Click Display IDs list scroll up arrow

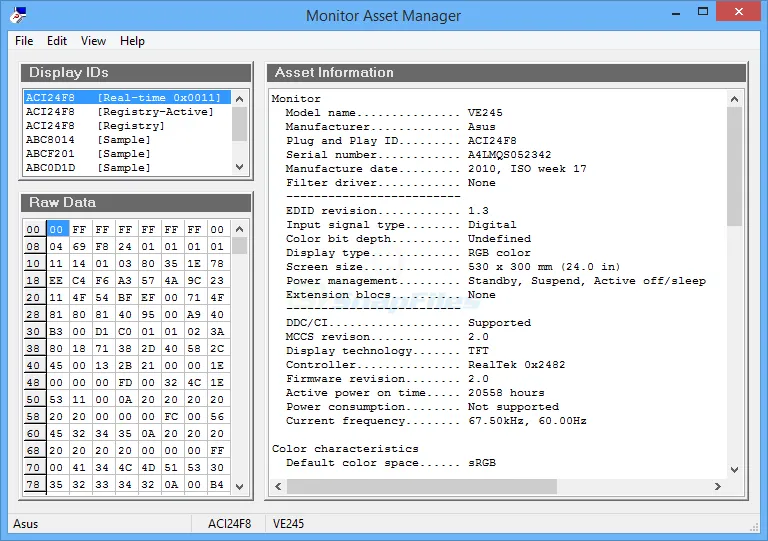pyautogui.click(x=240, y=99)
